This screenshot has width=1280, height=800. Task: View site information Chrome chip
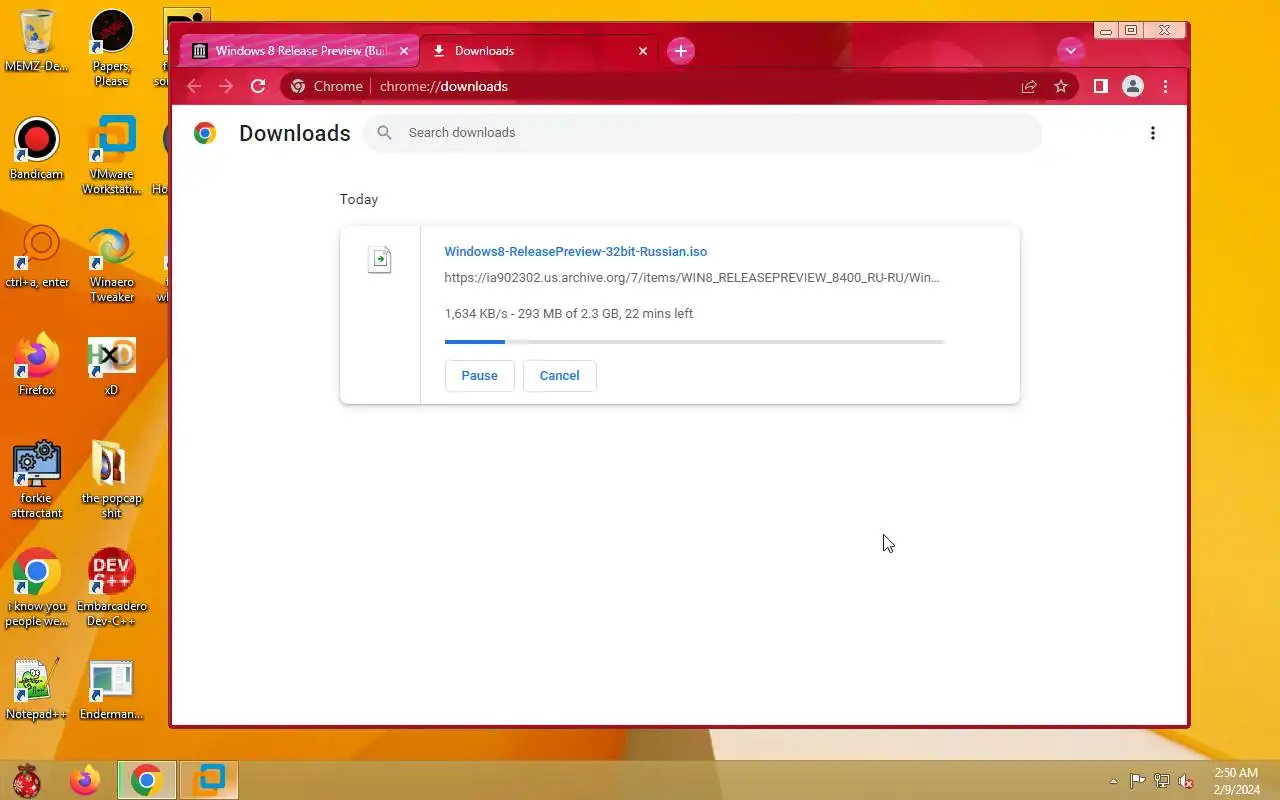327,86
